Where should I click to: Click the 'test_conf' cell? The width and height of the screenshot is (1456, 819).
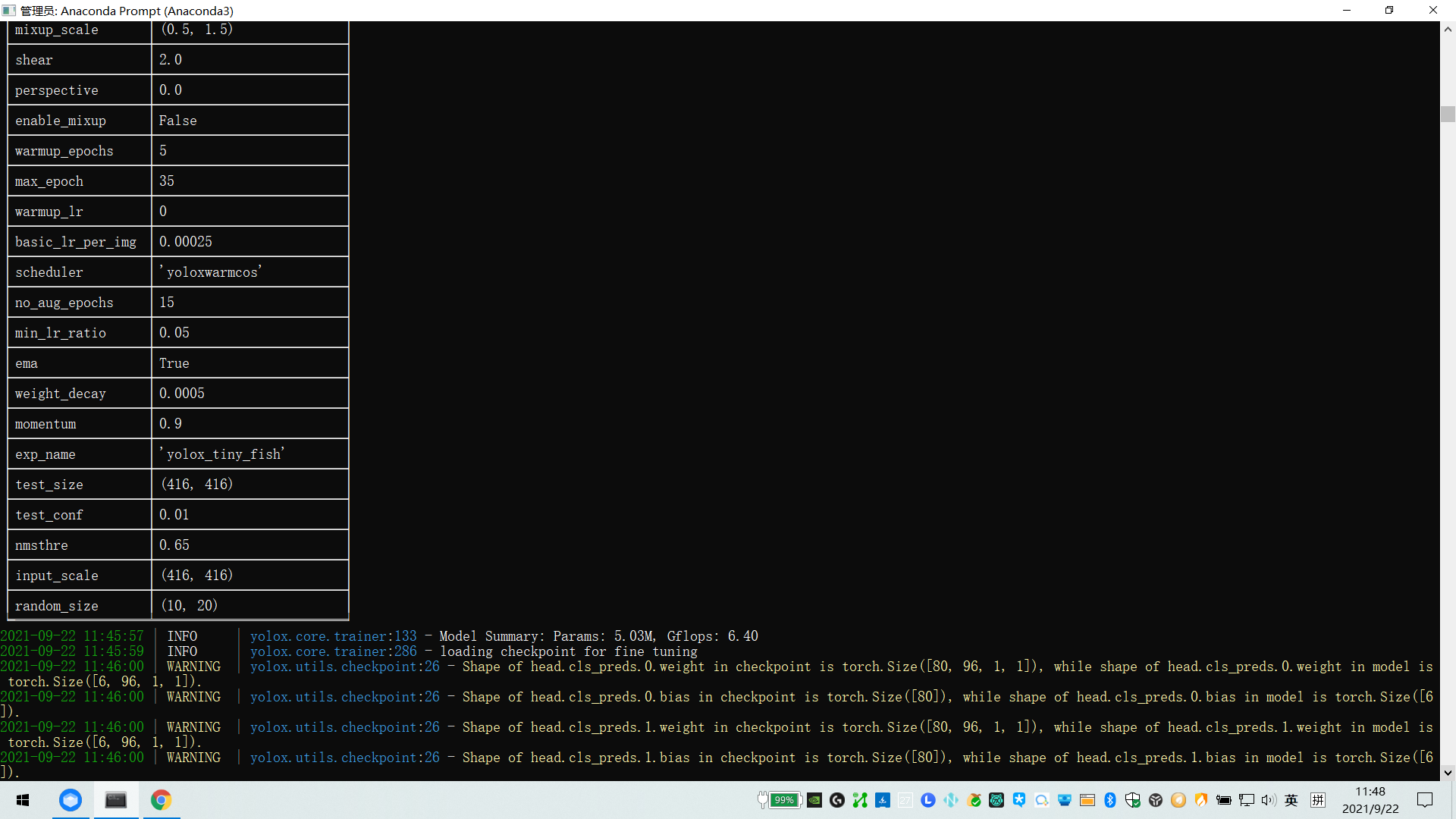tap(80, 515)
